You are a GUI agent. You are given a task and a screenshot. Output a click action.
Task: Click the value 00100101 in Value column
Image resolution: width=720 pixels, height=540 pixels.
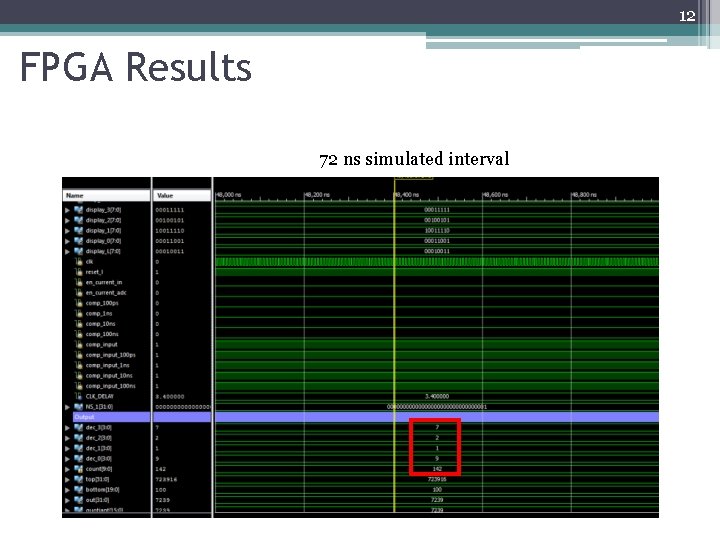169,220
